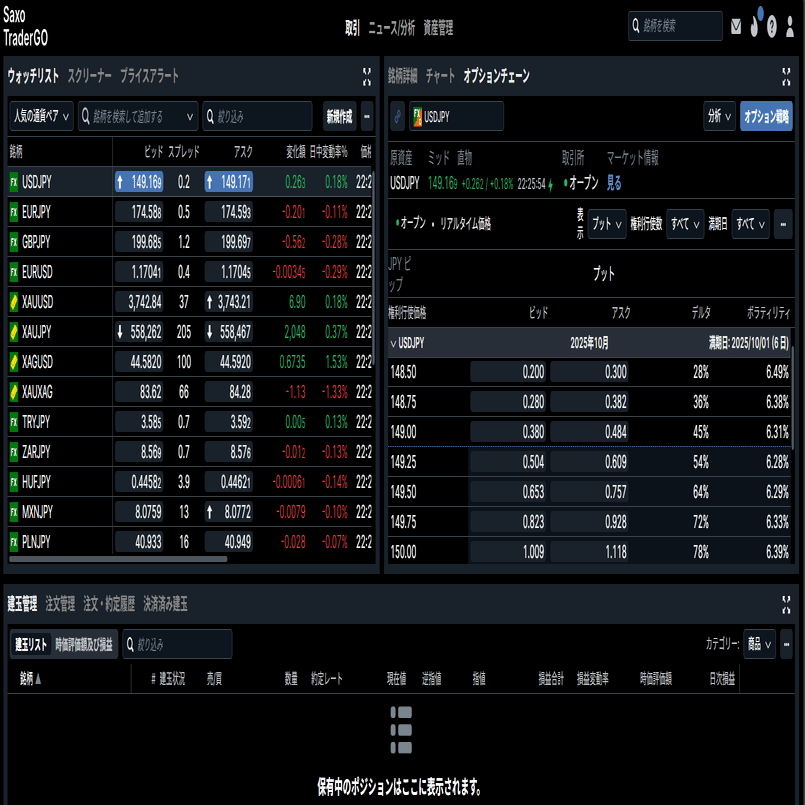Click the 銘柄を検索 search field
805x805 pixels.
click(x=675, y=26)
